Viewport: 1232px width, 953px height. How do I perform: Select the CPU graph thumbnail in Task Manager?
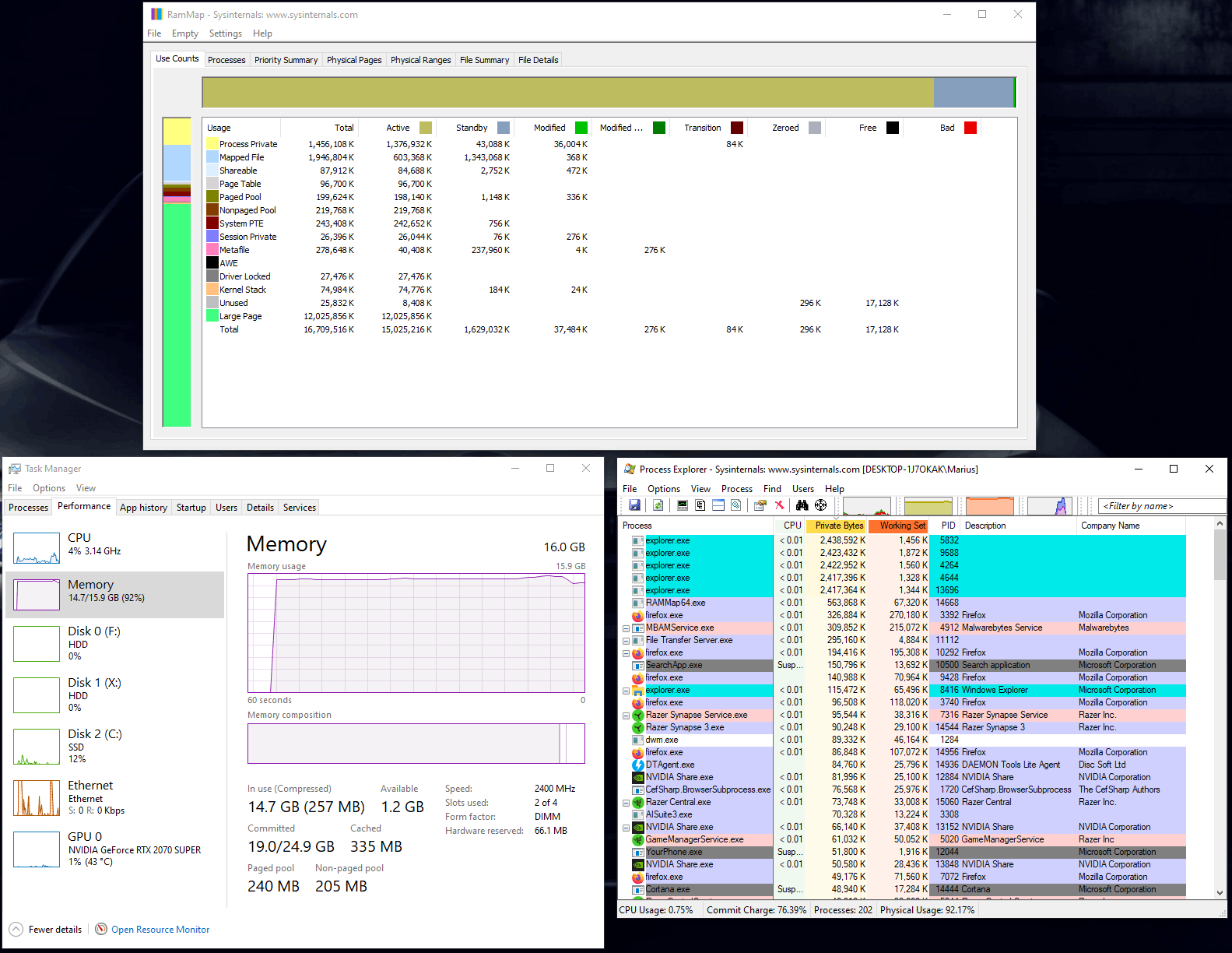pyautogui.click(x=37, y=548)
